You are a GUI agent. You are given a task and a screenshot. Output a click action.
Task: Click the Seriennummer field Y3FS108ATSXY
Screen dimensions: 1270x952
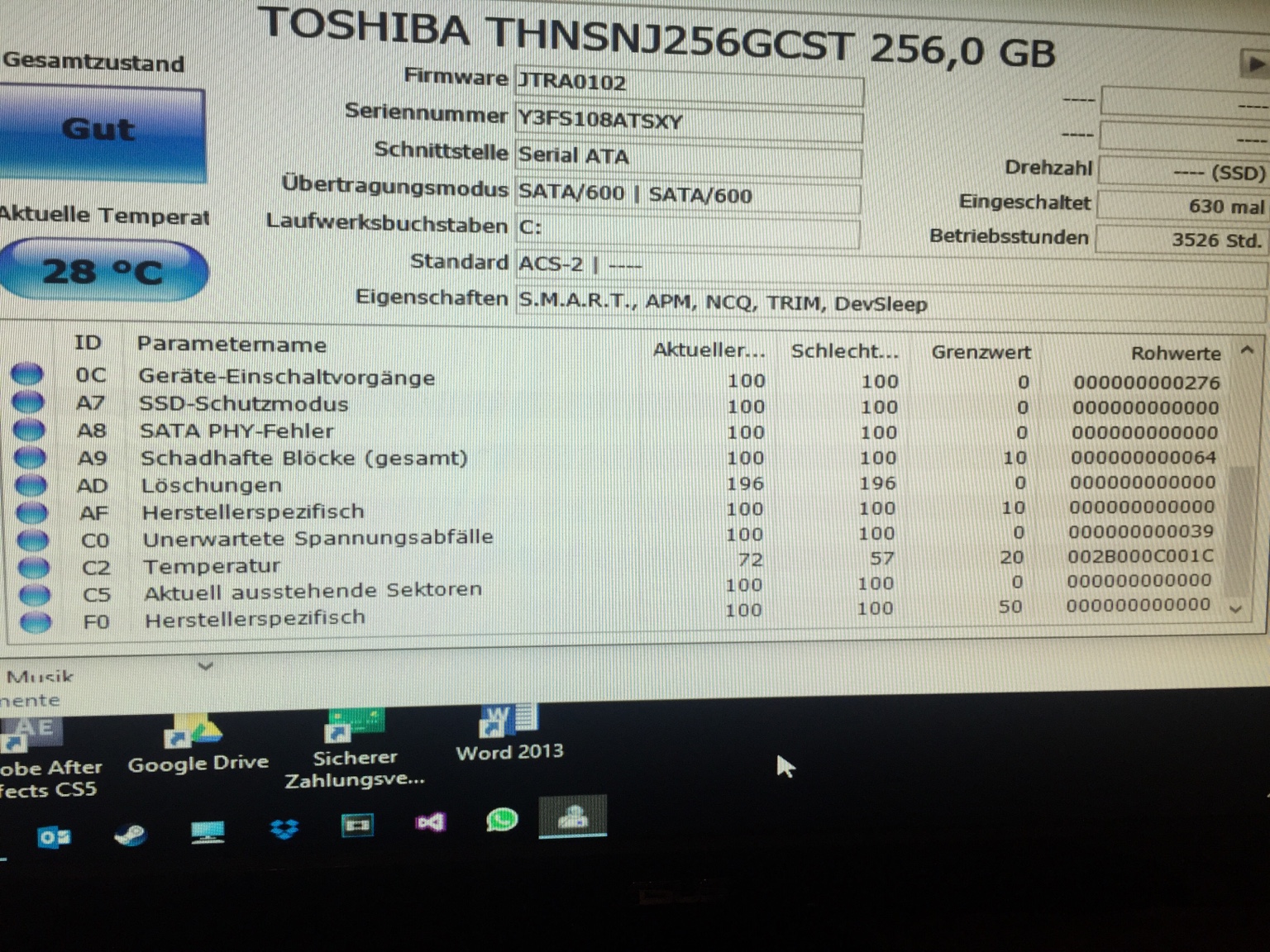[x=689, y=121]
